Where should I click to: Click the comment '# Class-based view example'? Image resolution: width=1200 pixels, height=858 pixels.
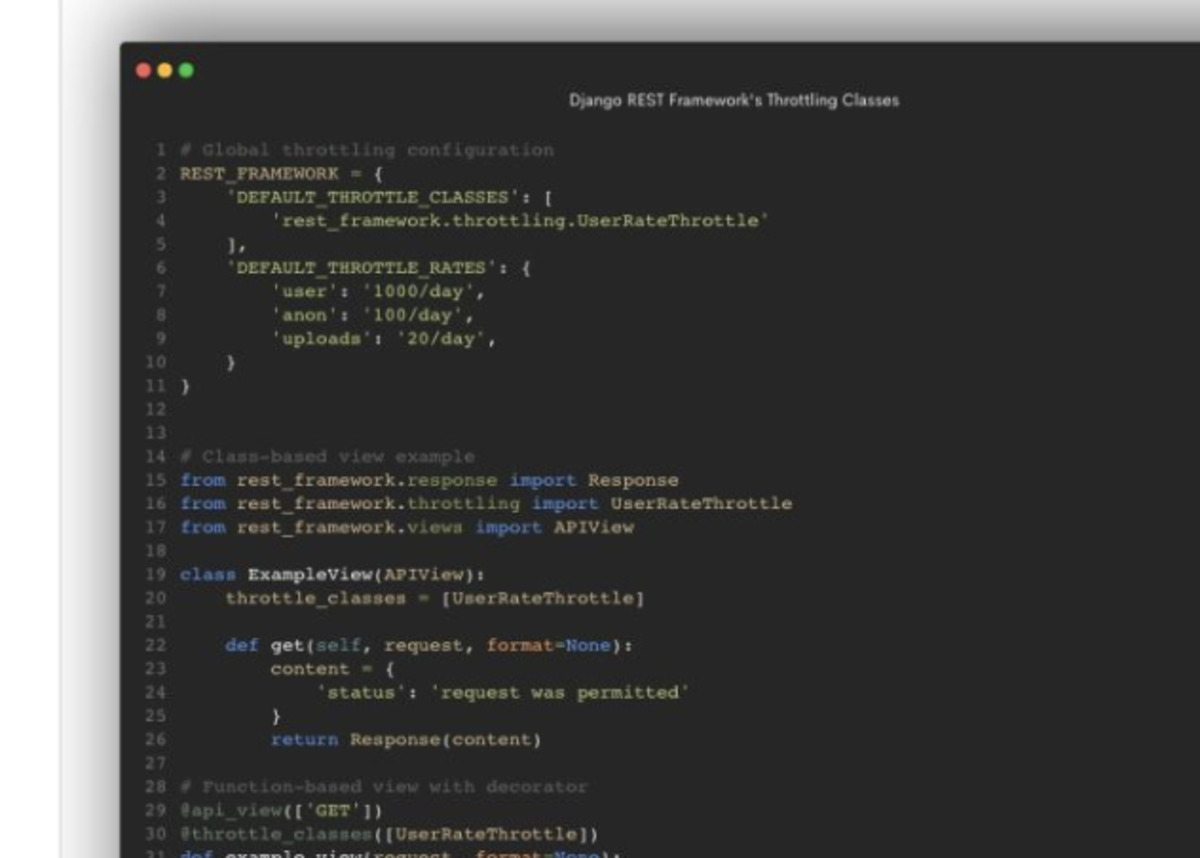click(328, 457)
